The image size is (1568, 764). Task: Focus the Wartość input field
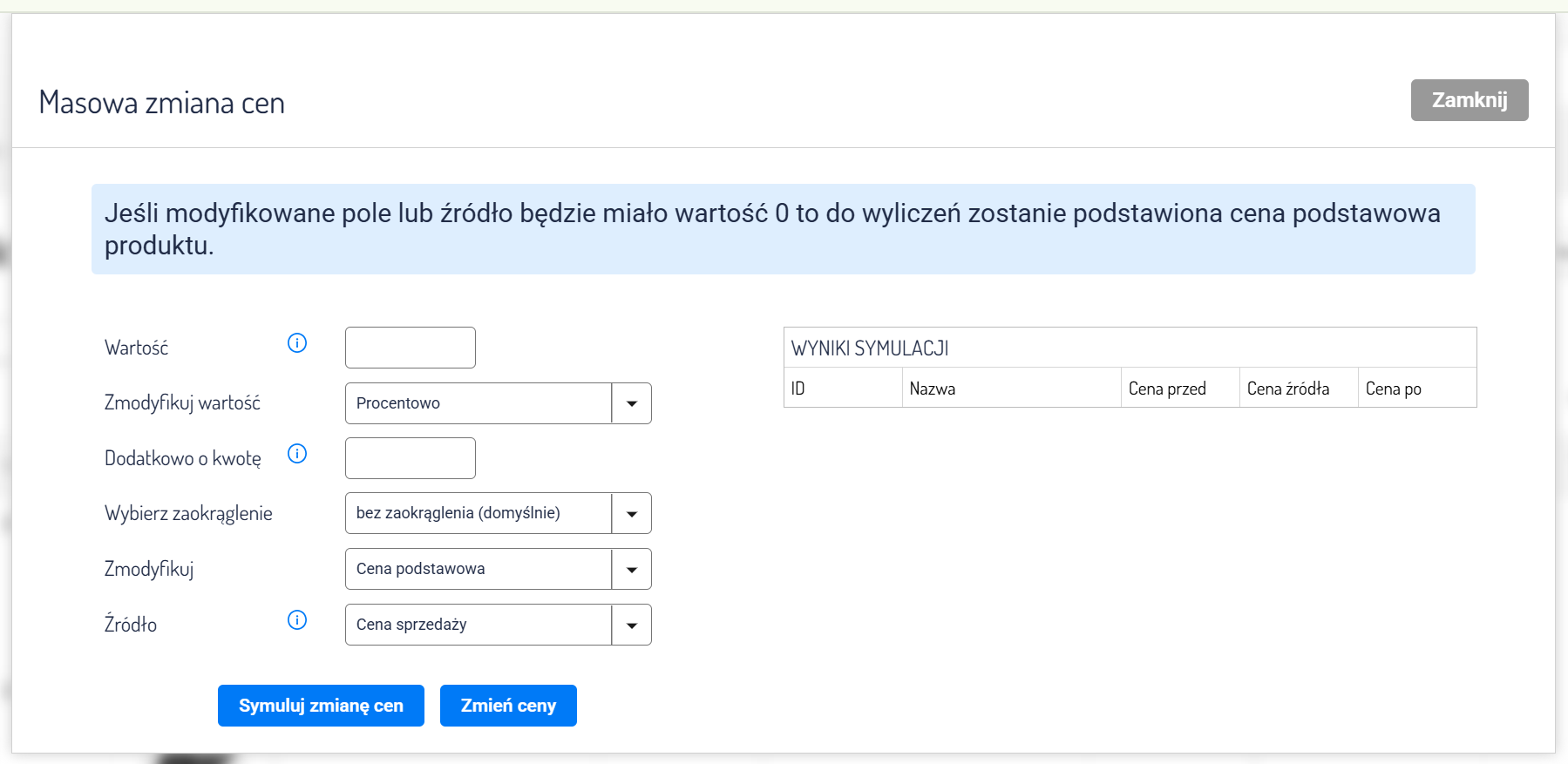411,348
